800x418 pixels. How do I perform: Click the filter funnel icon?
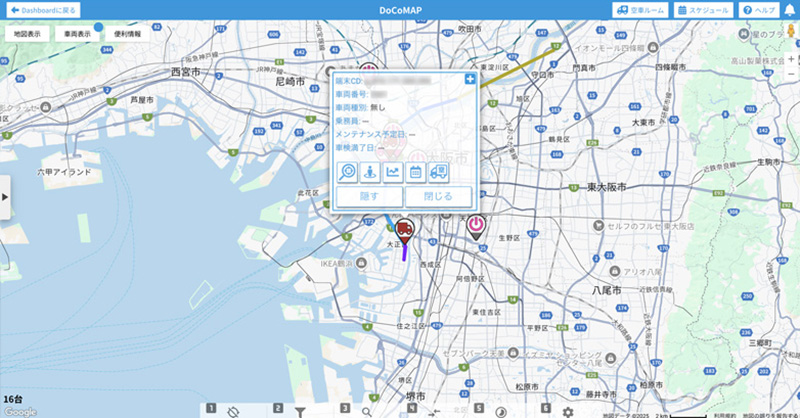[299, 411]
